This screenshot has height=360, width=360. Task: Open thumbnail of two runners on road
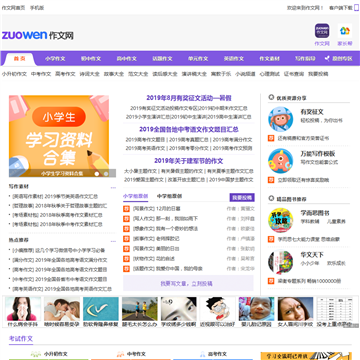pos(140,309)
